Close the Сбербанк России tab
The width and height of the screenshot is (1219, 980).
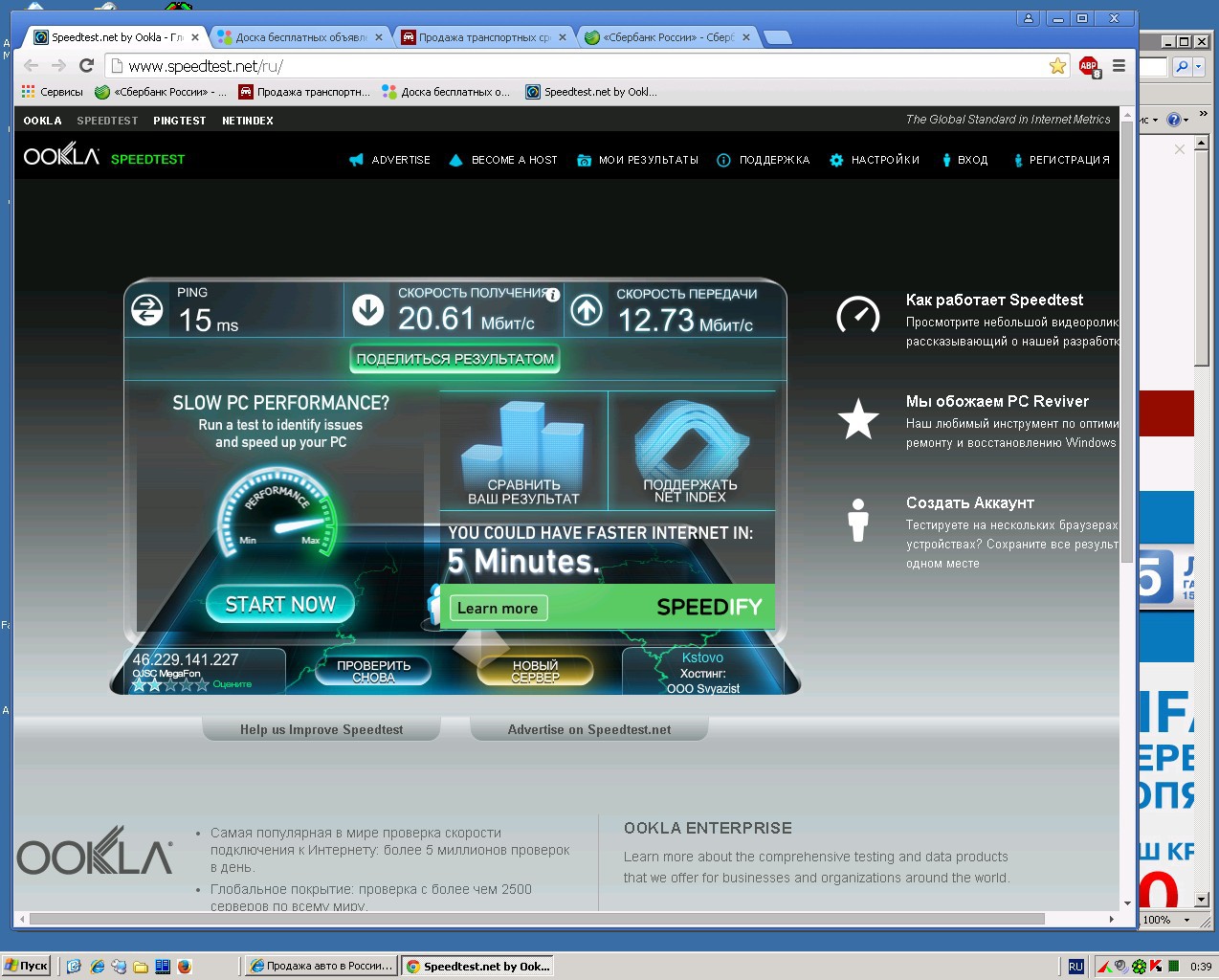pyautogui.click(x=745, y=37)
